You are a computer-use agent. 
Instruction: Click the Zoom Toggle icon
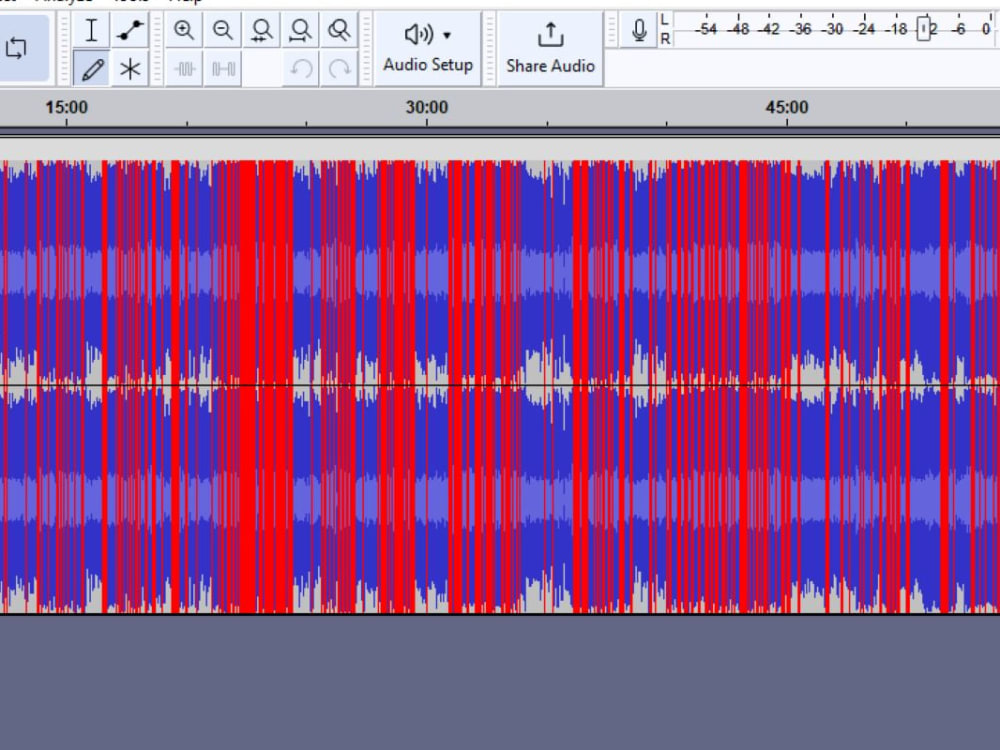click(x=339, y=30)
